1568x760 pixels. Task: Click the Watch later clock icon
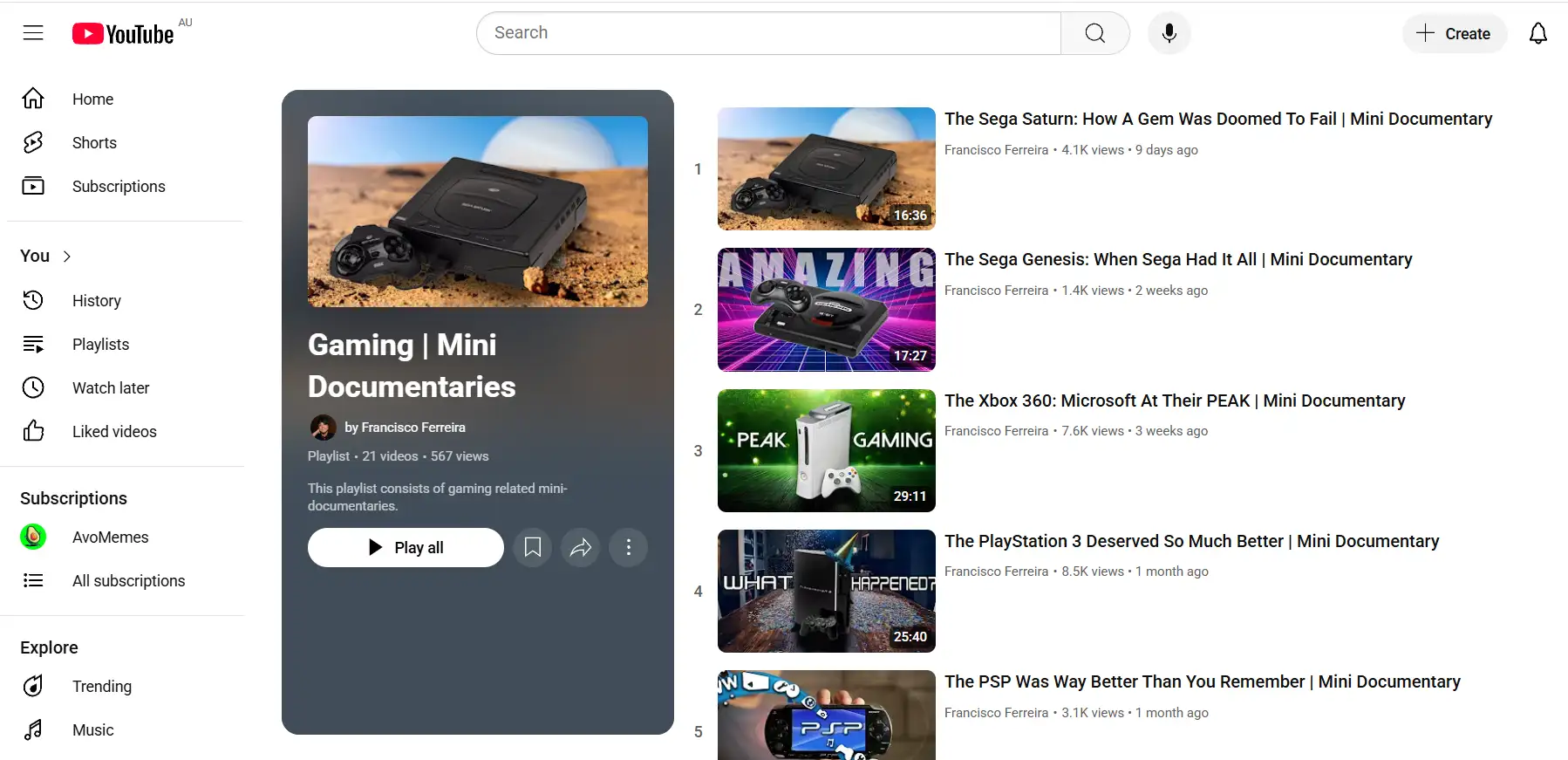coord(33,387)
